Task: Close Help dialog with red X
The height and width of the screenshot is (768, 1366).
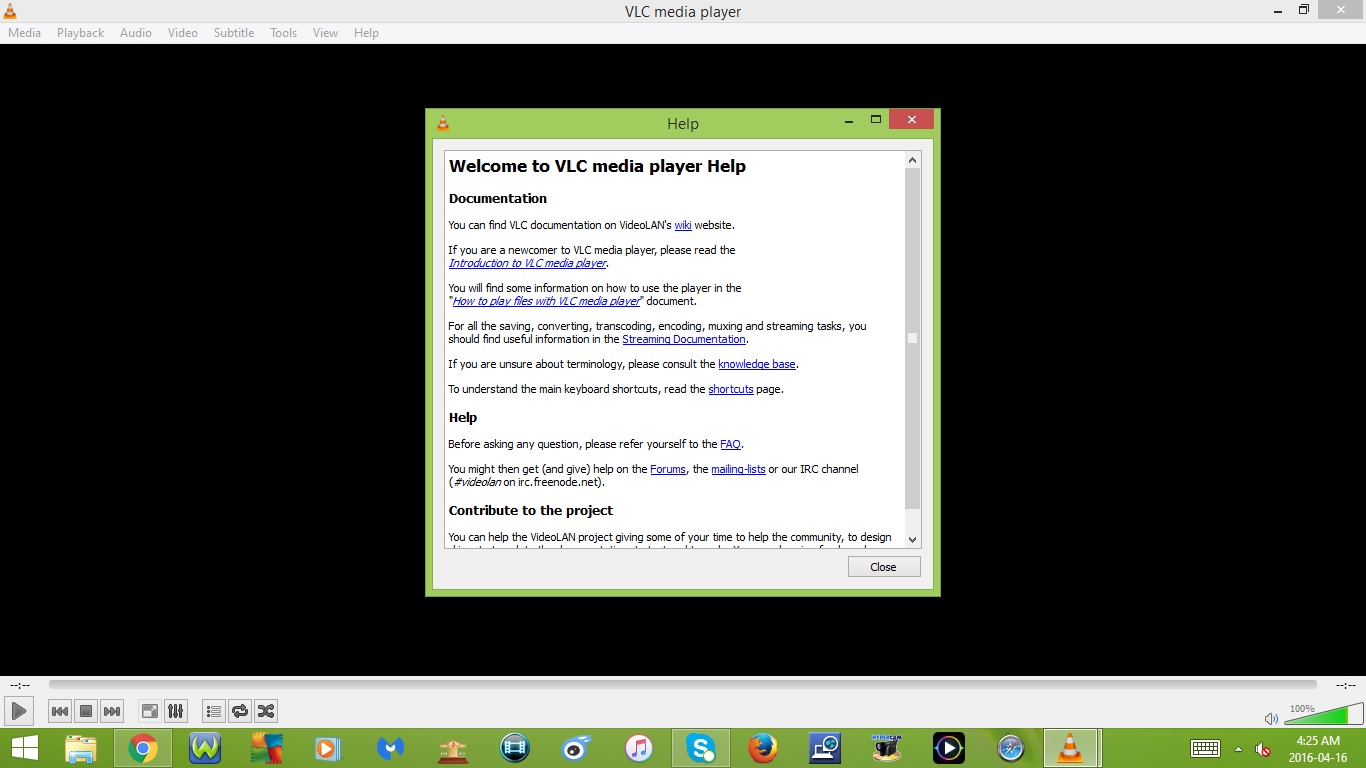Action: [911, 119]
